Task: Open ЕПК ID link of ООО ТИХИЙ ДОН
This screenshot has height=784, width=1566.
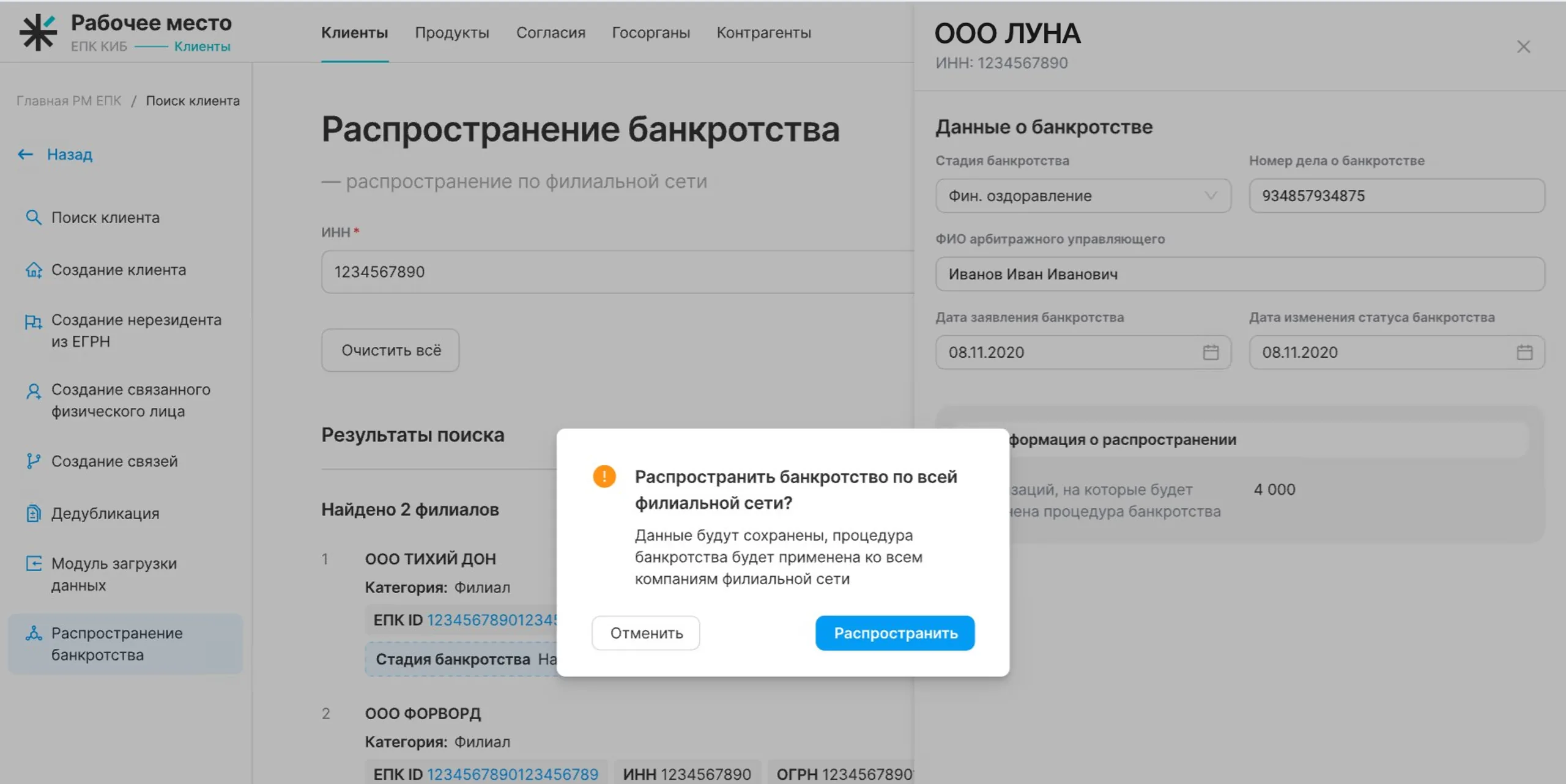Action: tap(492, 619)
